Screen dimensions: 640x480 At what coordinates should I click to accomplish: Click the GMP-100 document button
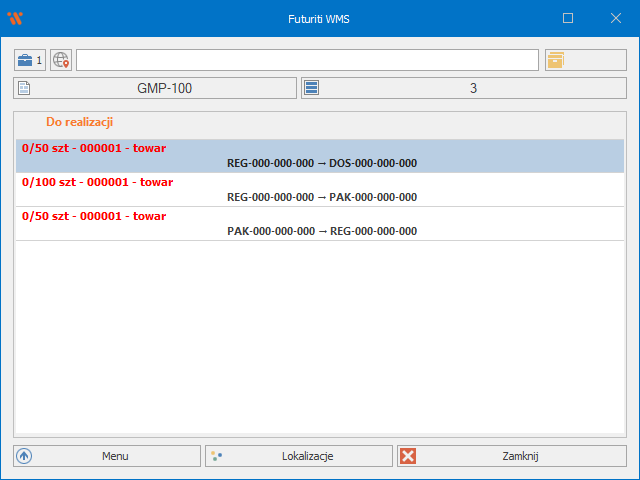pyautogui.click(x=164, y=88)
